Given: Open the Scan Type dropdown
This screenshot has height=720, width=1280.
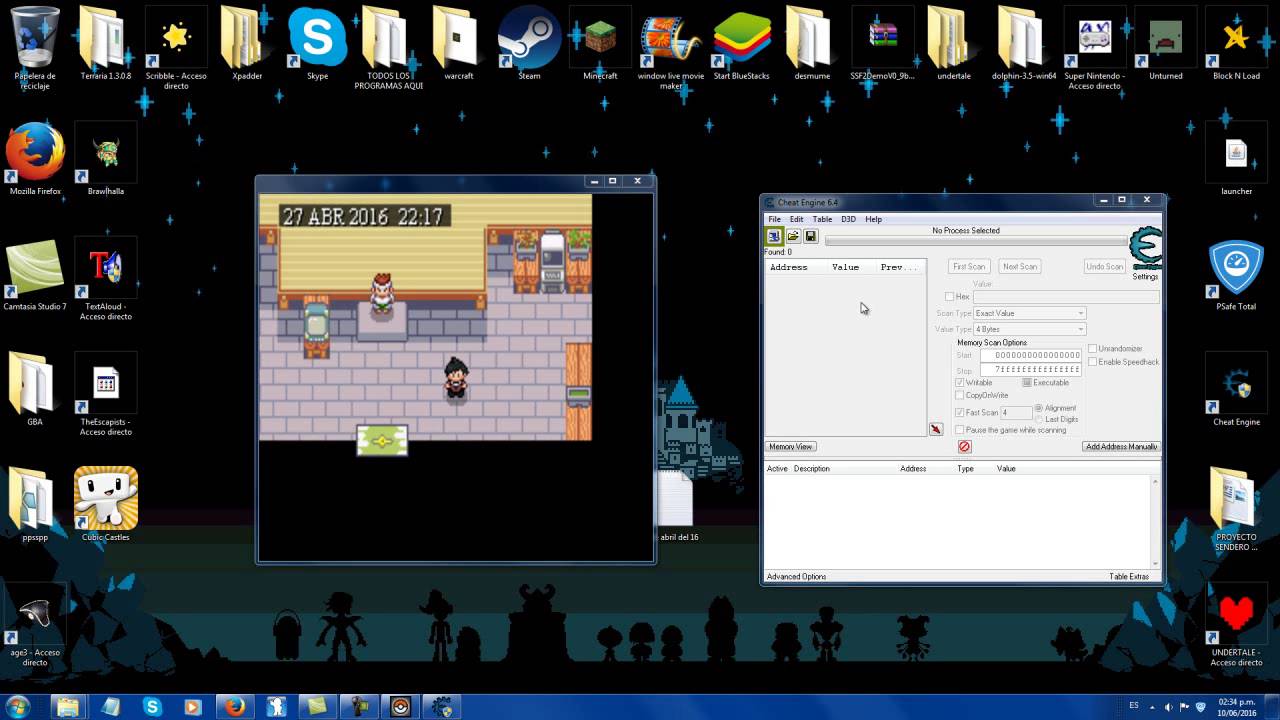Looking at the screenshot, I should (1029, 313).
